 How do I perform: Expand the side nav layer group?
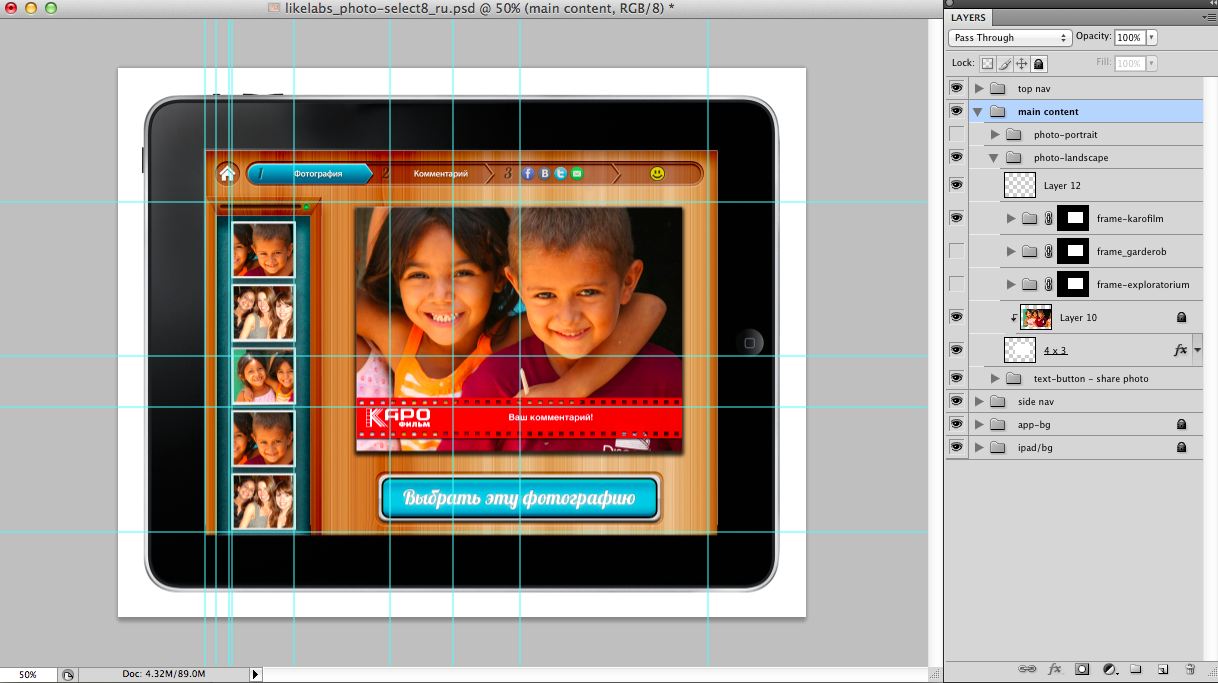(979, 401)
